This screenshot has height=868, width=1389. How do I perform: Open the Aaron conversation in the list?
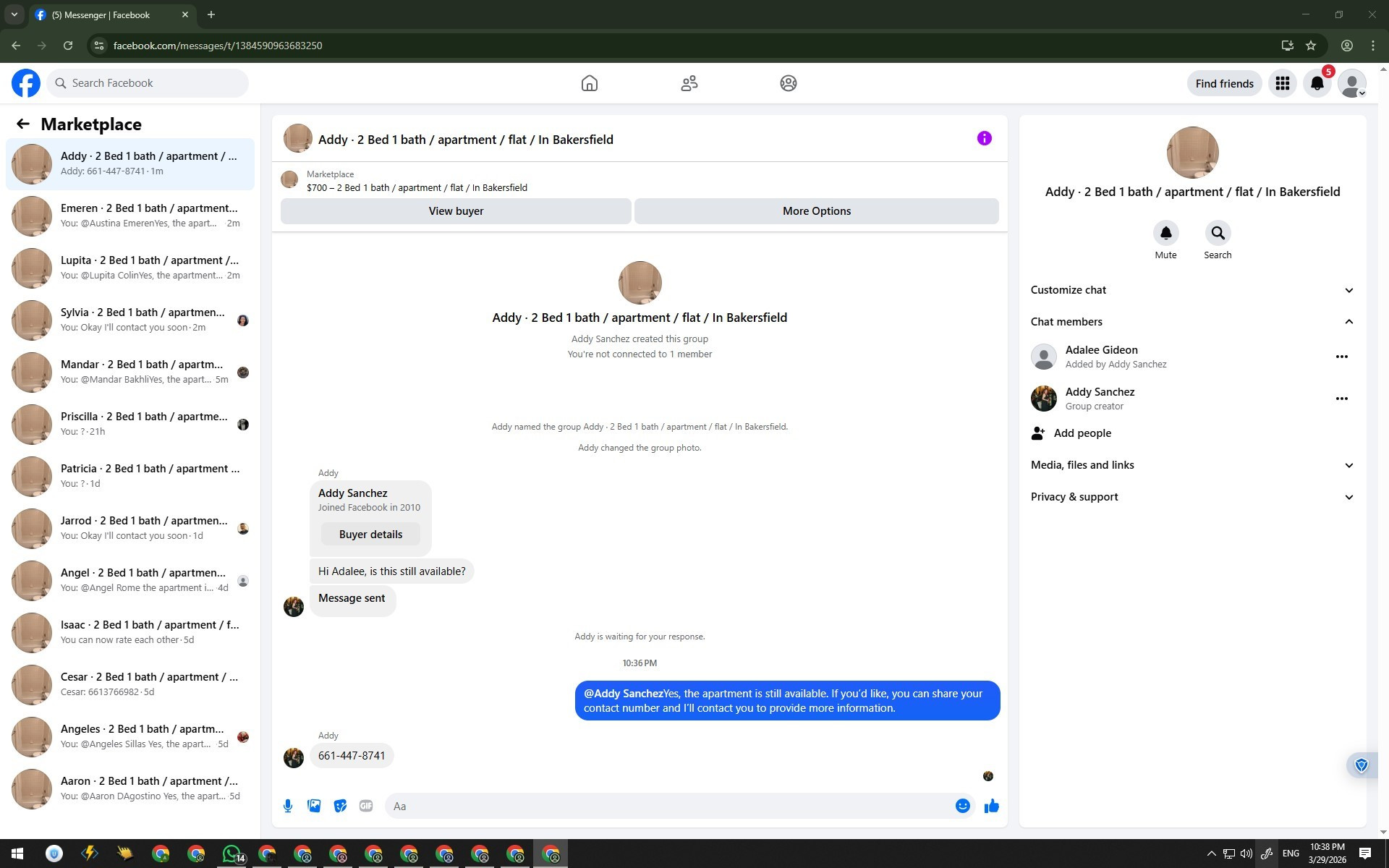130,789
